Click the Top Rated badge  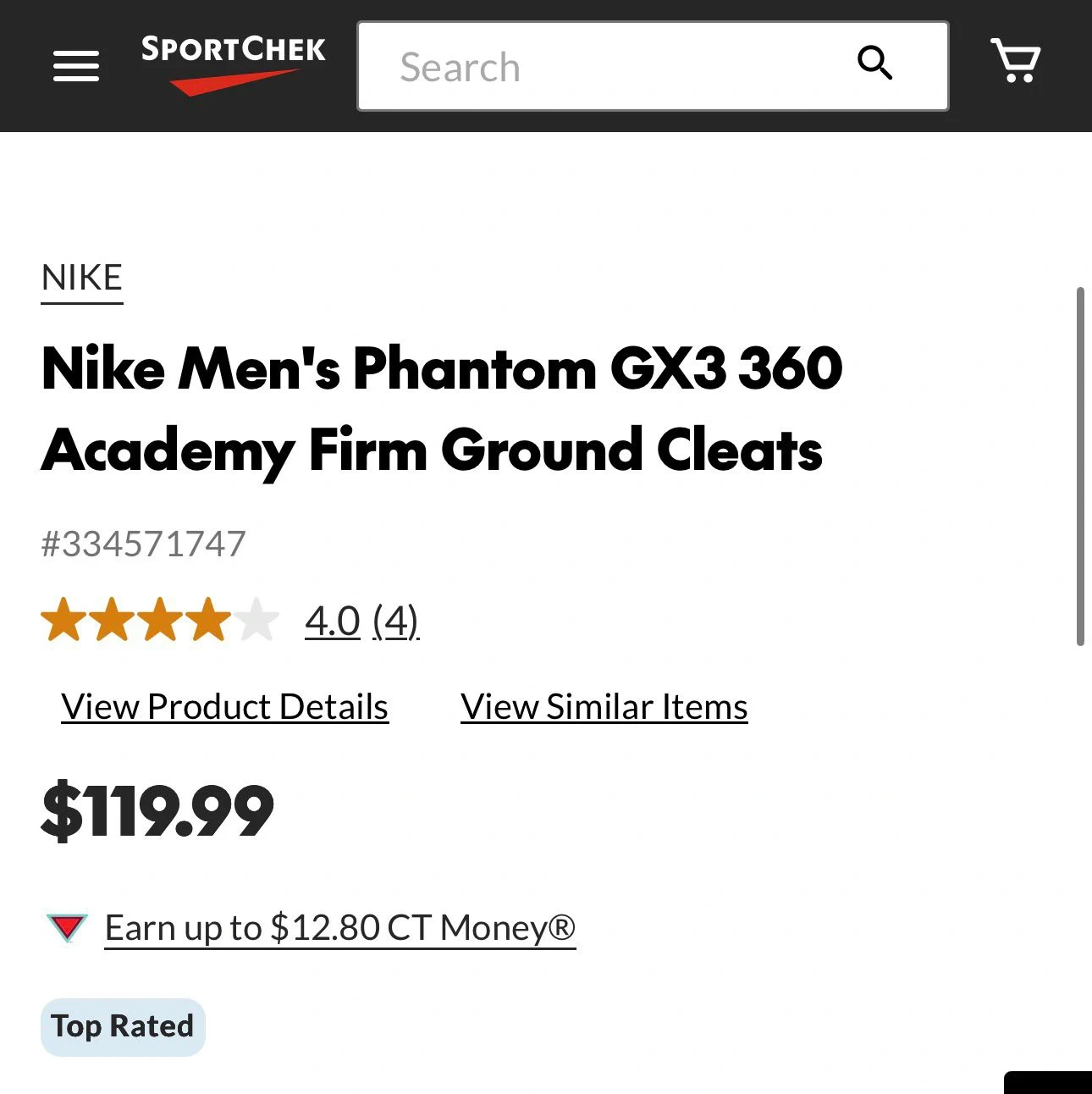click(x=123, y=1026)
